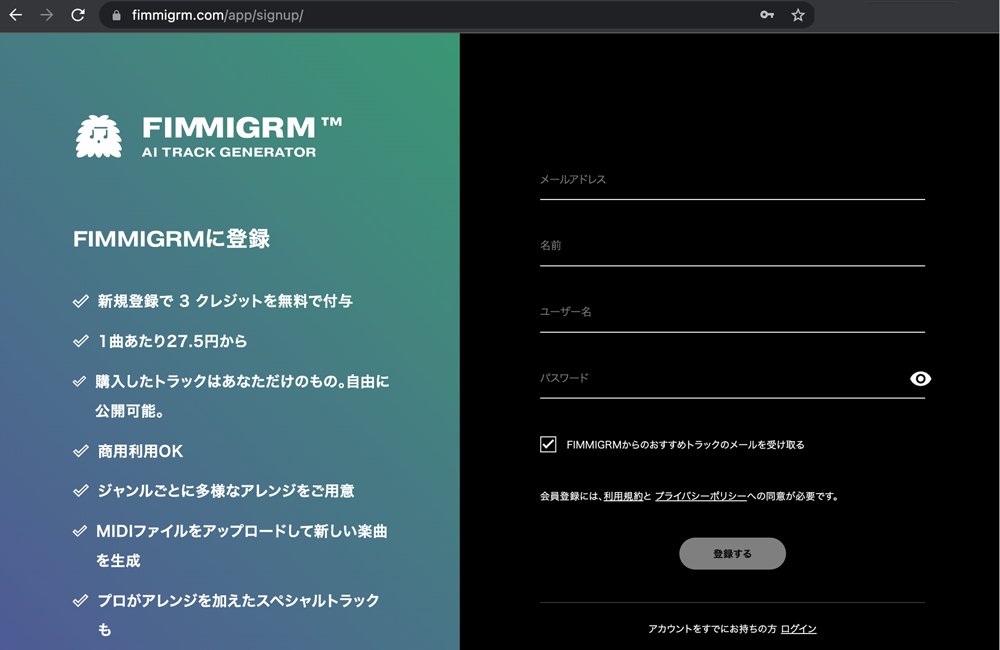Focus the address bar URL
The height and width of the screenshot is (650, 1000).
coord(217,15)
